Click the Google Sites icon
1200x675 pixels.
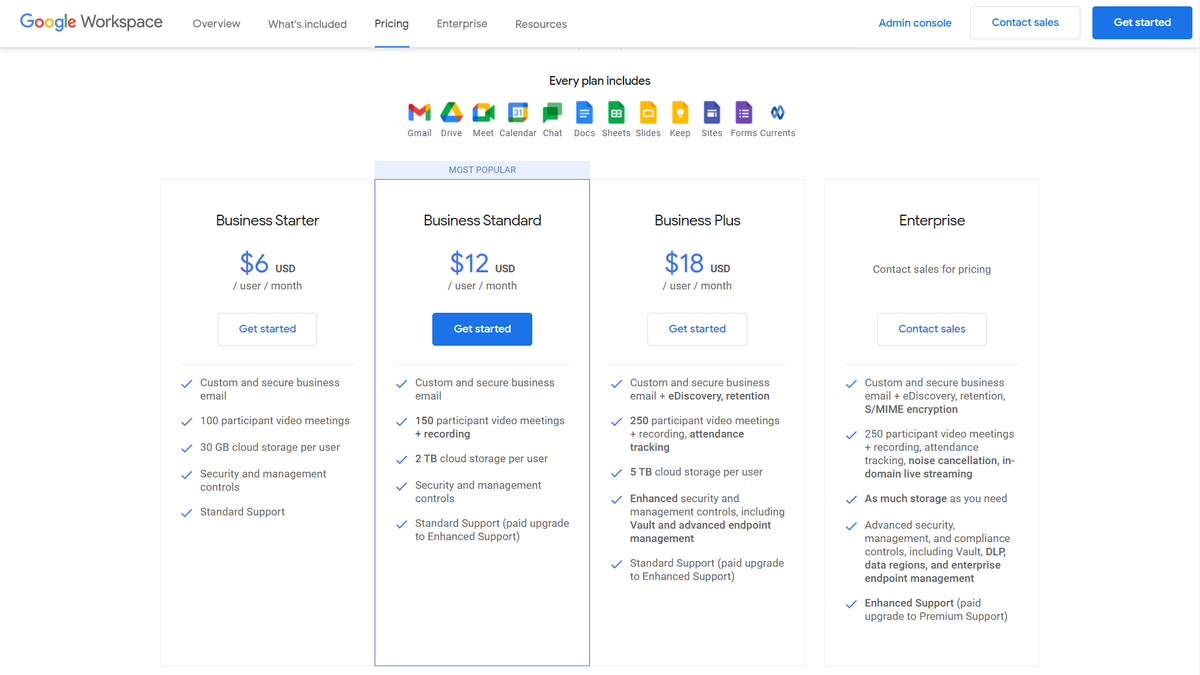coord(712,113)
